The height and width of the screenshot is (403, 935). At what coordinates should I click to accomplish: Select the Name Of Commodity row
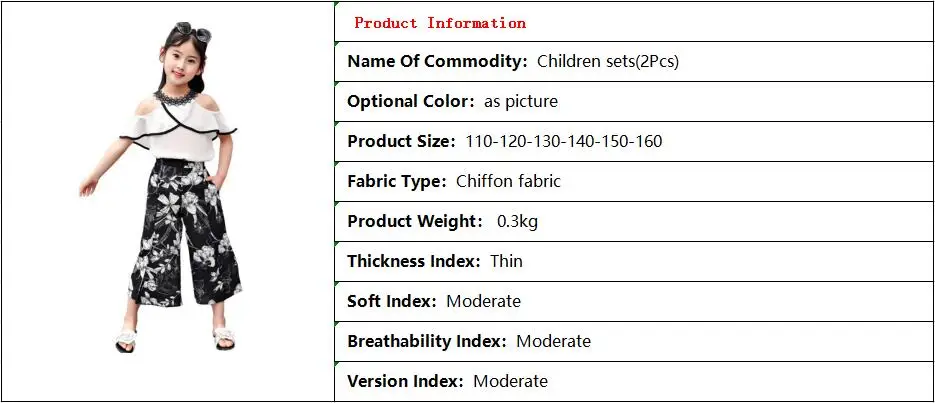(634, 61)
